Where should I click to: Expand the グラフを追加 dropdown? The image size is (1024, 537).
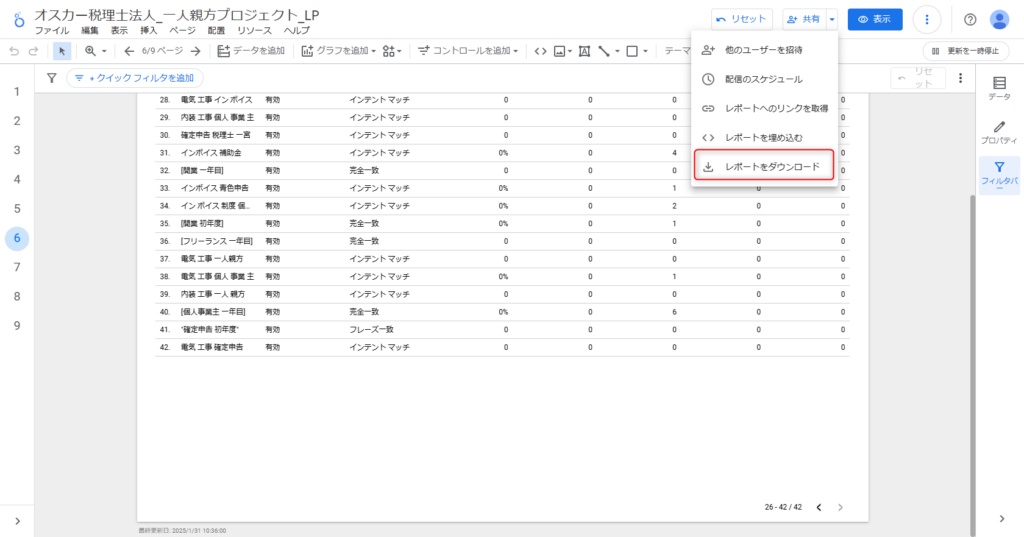point(338,50)
